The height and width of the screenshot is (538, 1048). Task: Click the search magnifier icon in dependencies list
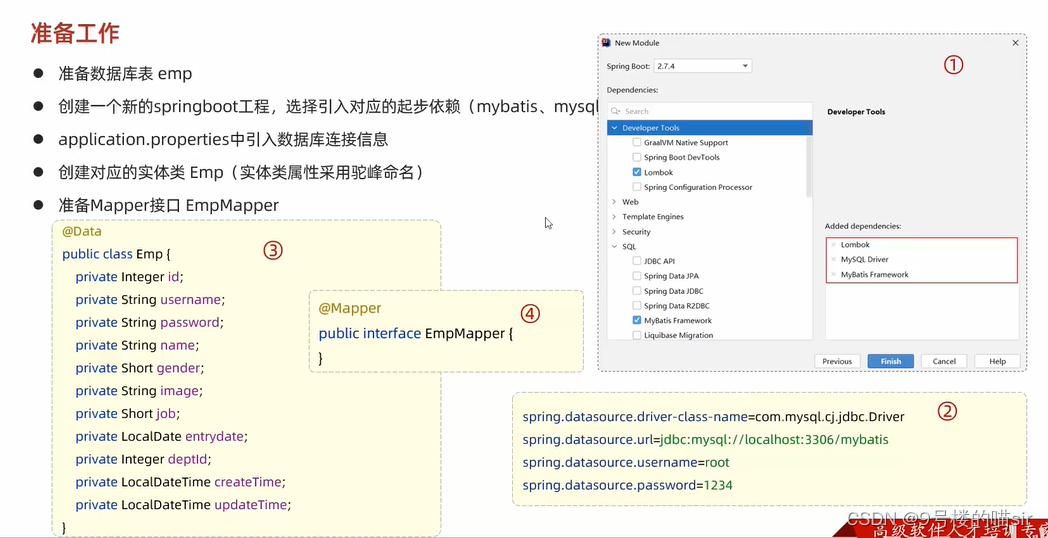pyautogui.click(x=616, y=112)
